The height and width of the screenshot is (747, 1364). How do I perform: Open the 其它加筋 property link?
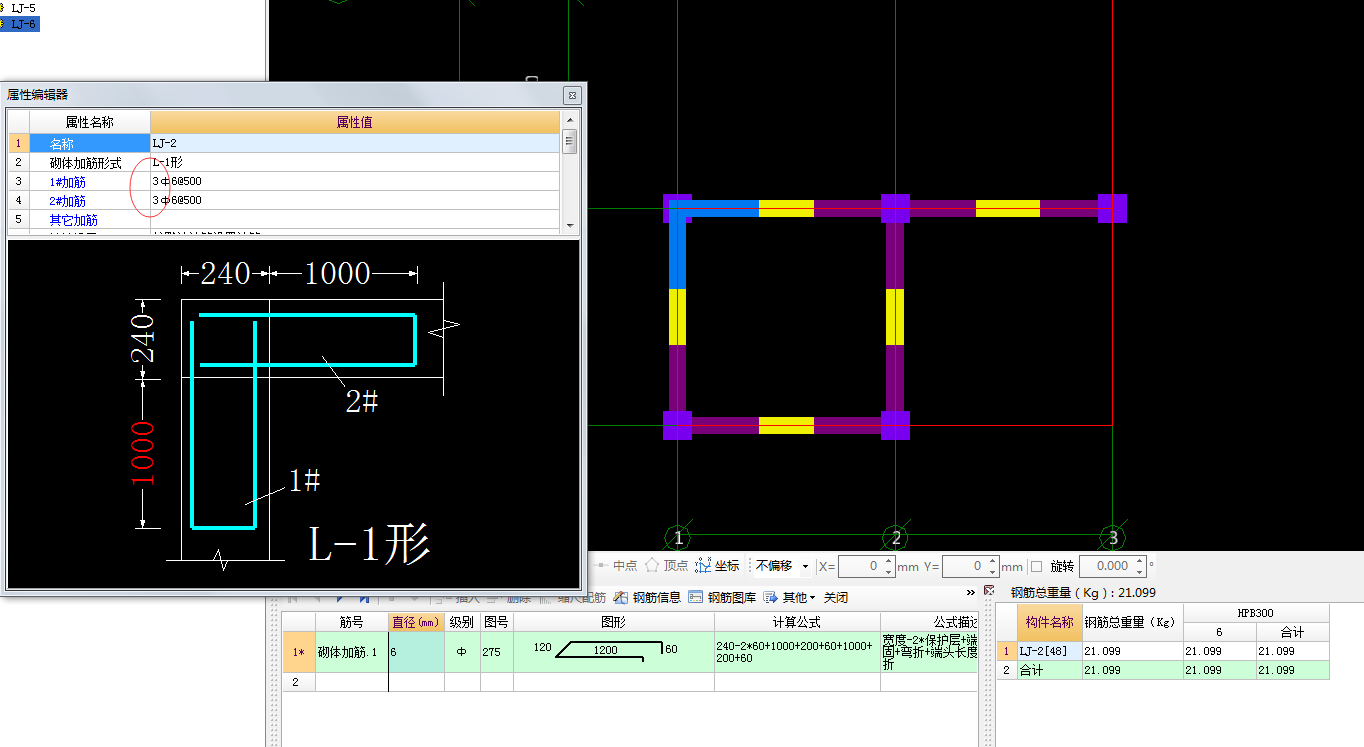74,220
